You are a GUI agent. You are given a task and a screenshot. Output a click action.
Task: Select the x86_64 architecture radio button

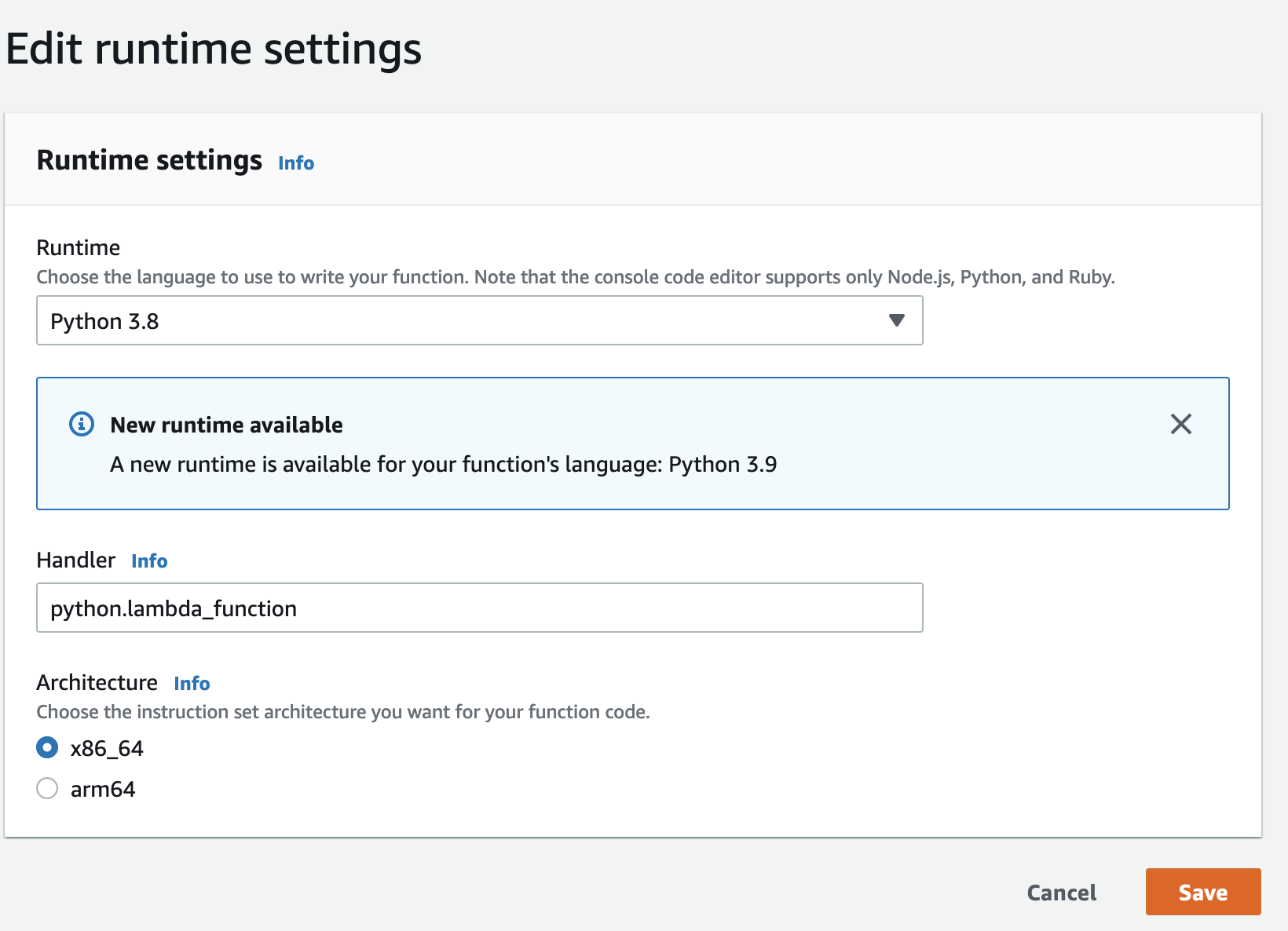point(47,747)
